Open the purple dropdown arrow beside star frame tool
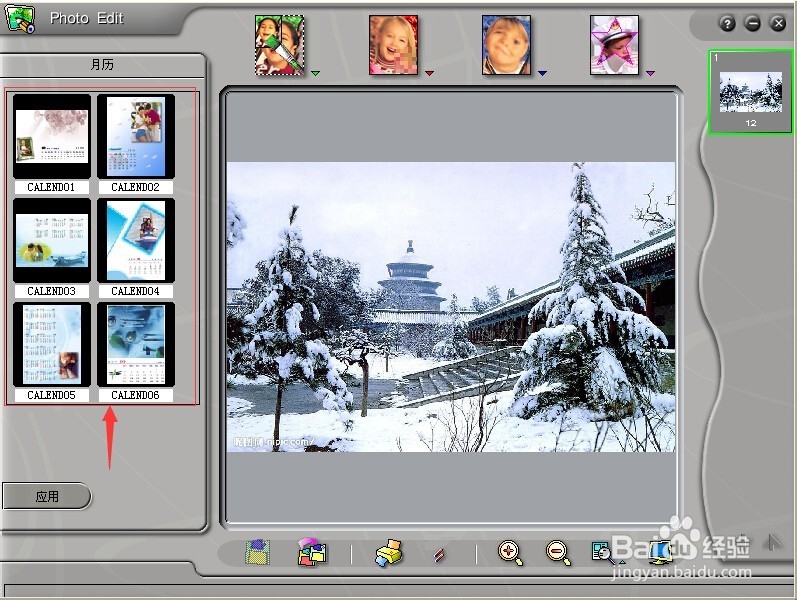This screenshot has height=600, width=797. (x=650, y=73)
